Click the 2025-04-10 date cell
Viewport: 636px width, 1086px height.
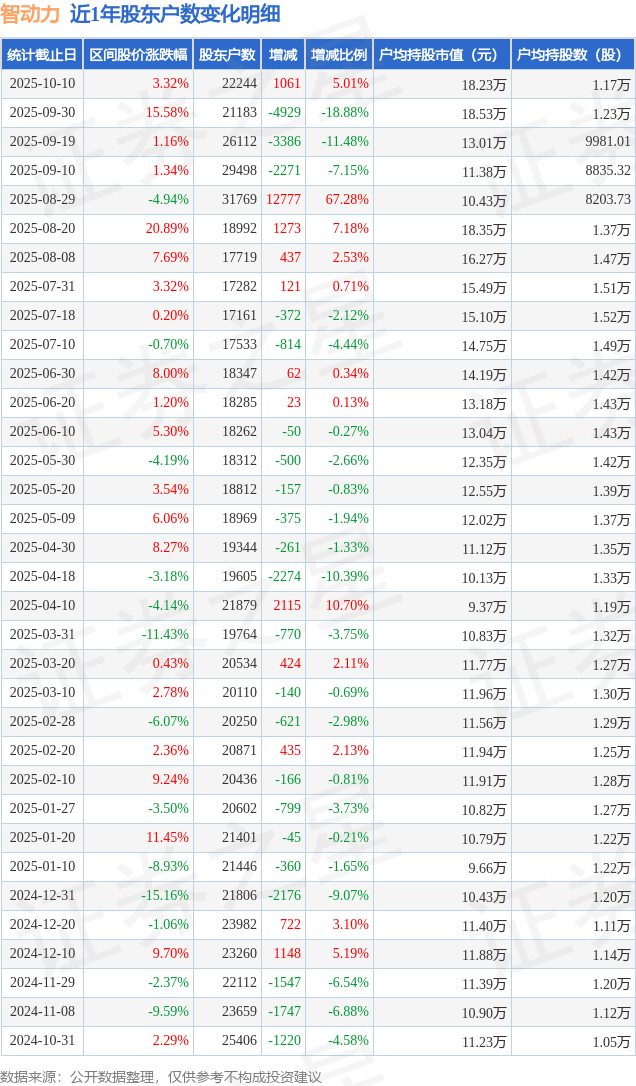[x=42, y=606]
